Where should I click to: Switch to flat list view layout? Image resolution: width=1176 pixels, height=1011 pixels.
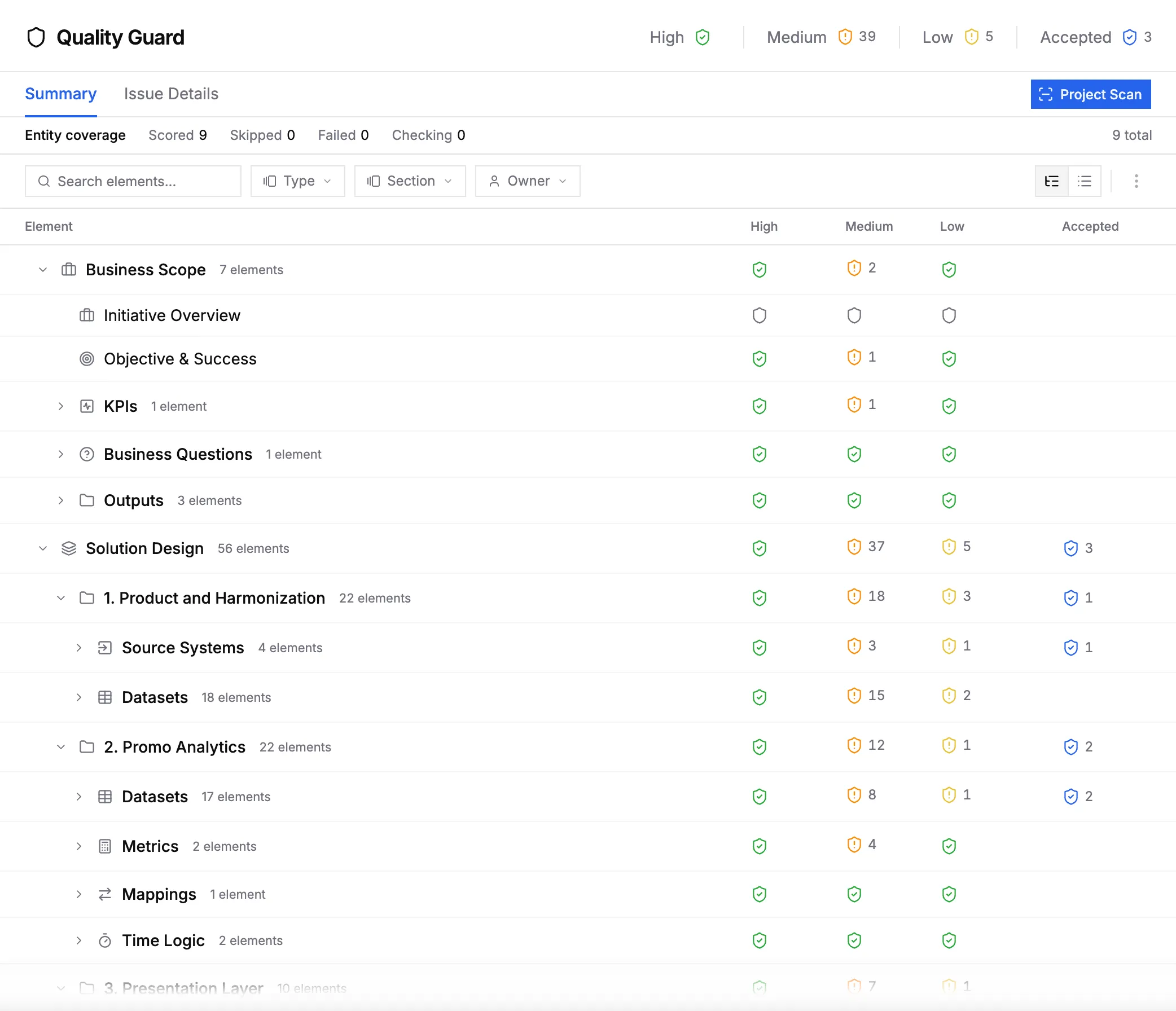[1085, 181]
